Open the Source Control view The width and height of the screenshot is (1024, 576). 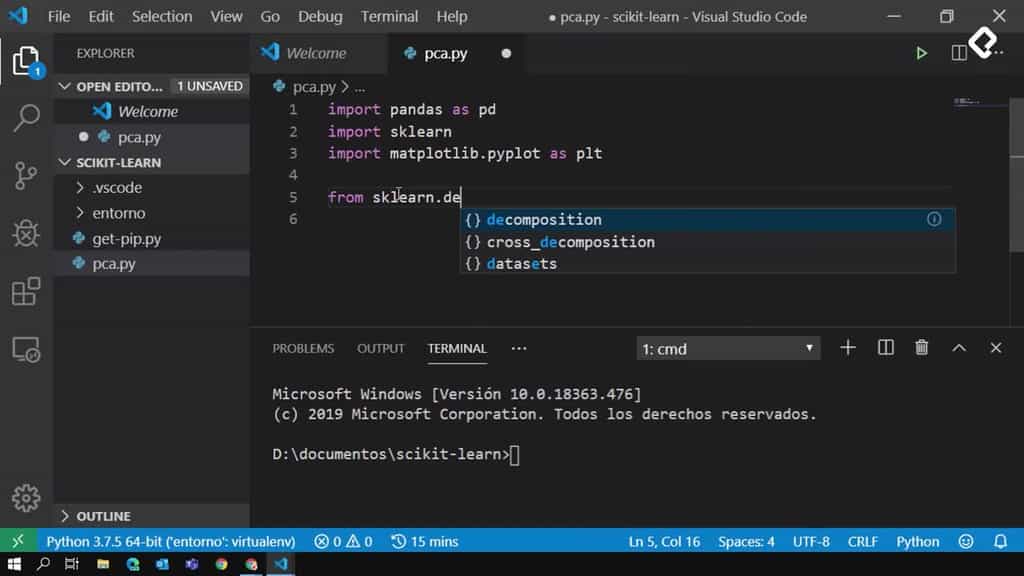(26, 175)
